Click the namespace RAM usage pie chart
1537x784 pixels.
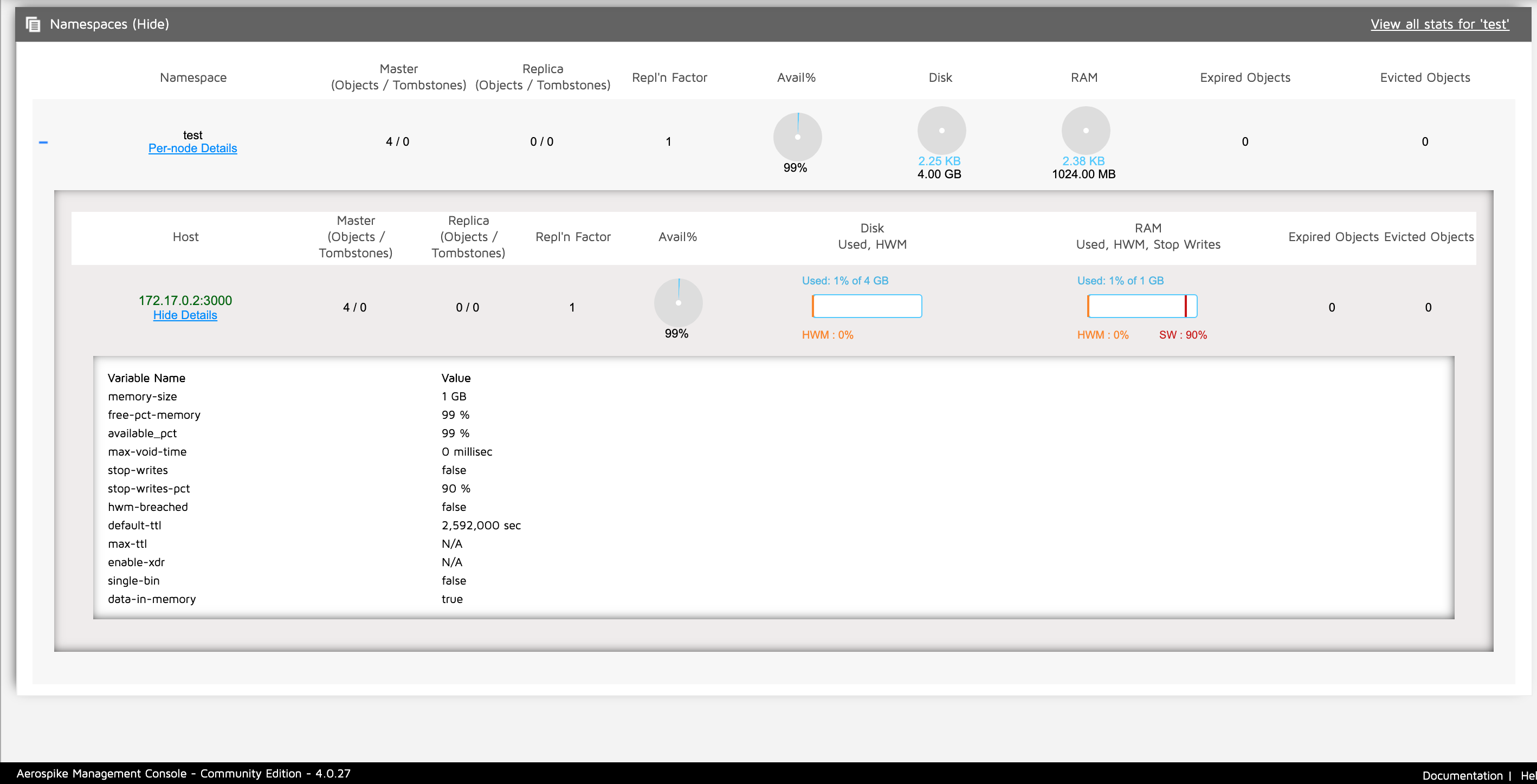[1086, 131]
